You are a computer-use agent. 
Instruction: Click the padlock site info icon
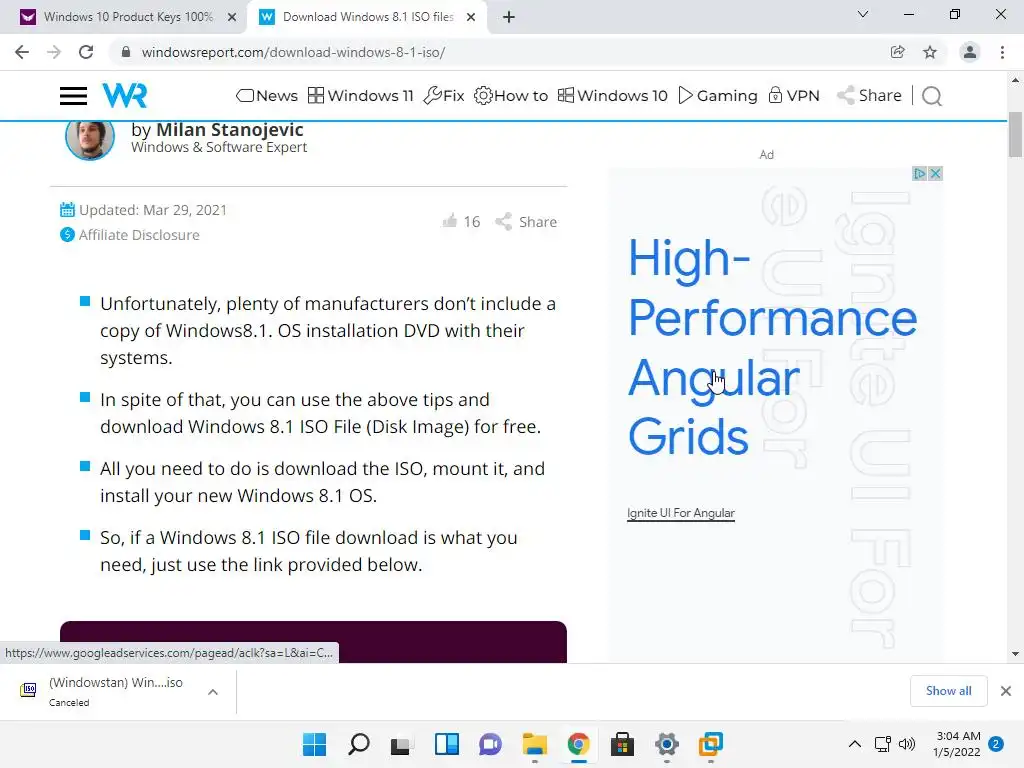(x=126, y=52)
